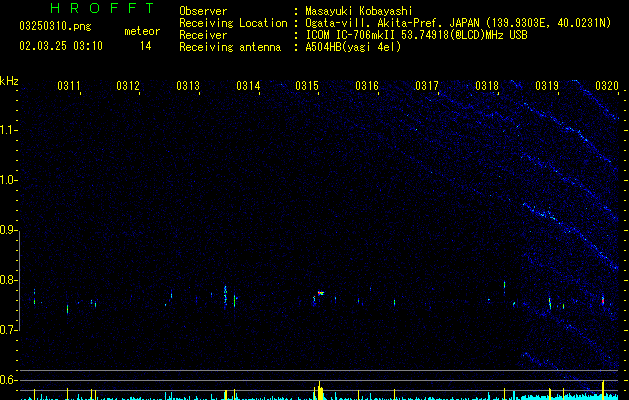Click the 0311 time marker

coord(69,86)
